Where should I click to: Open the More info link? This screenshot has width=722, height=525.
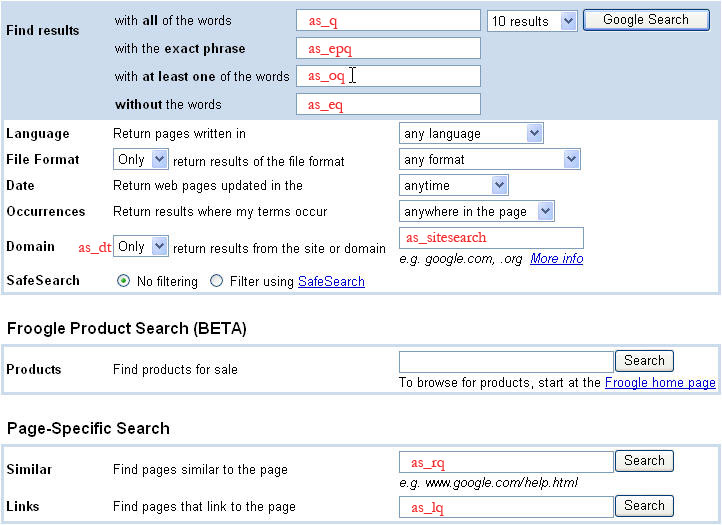(556, 259)
